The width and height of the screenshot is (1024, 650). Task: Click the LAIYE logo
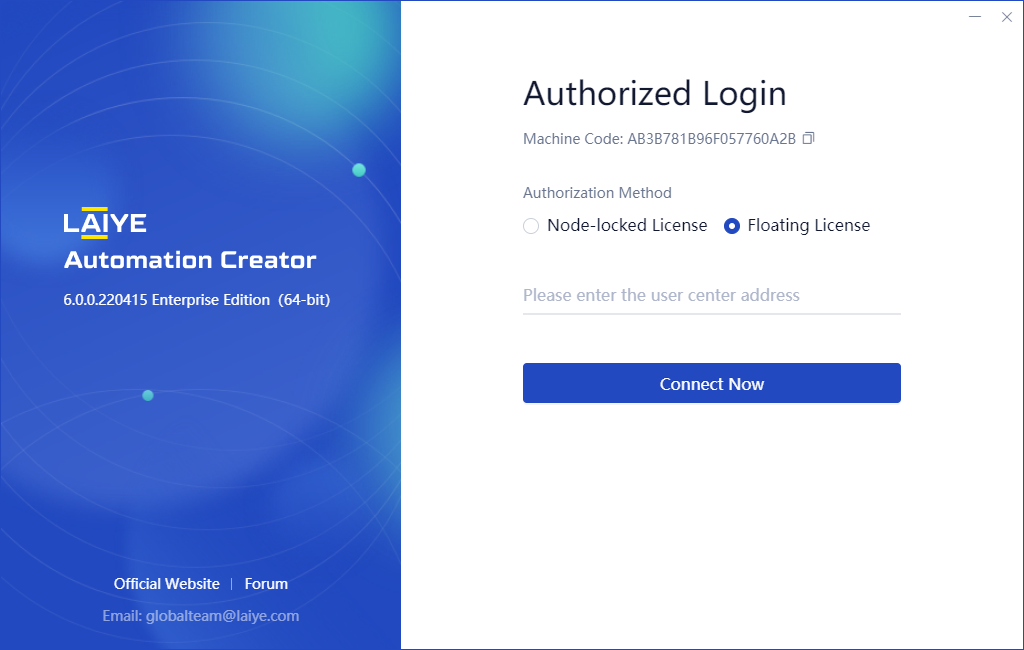pyautogui.click(x=105, y=222)
